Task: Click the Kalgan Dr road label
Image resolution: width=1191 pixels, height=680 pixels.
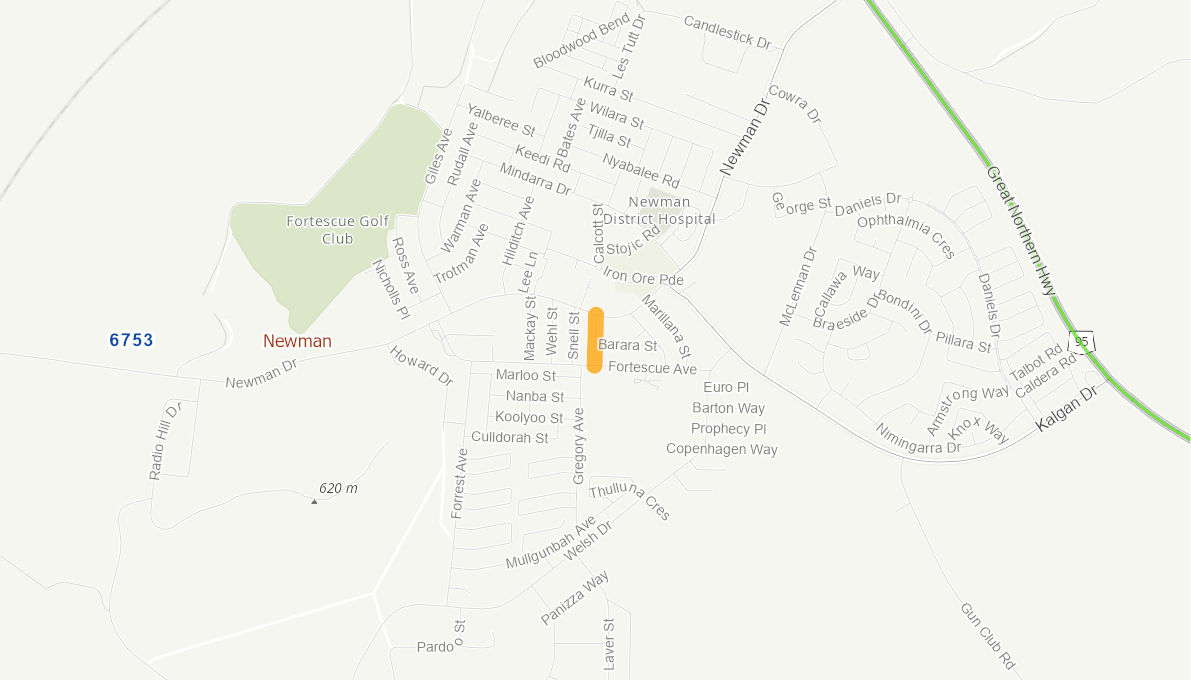Action: pyautogui.click(x=1067, y=409)
